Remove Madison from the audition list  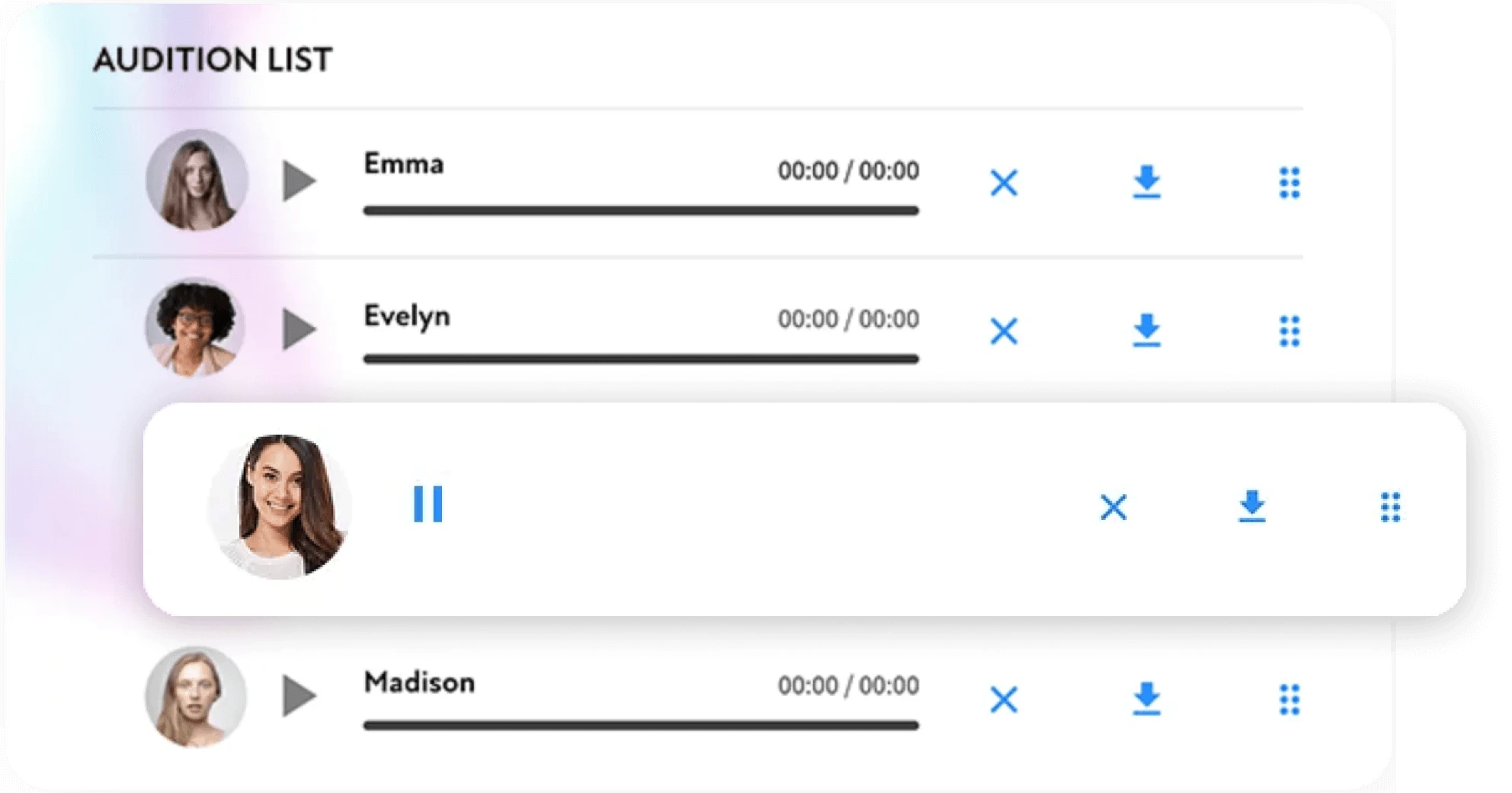click(1004, 699)
